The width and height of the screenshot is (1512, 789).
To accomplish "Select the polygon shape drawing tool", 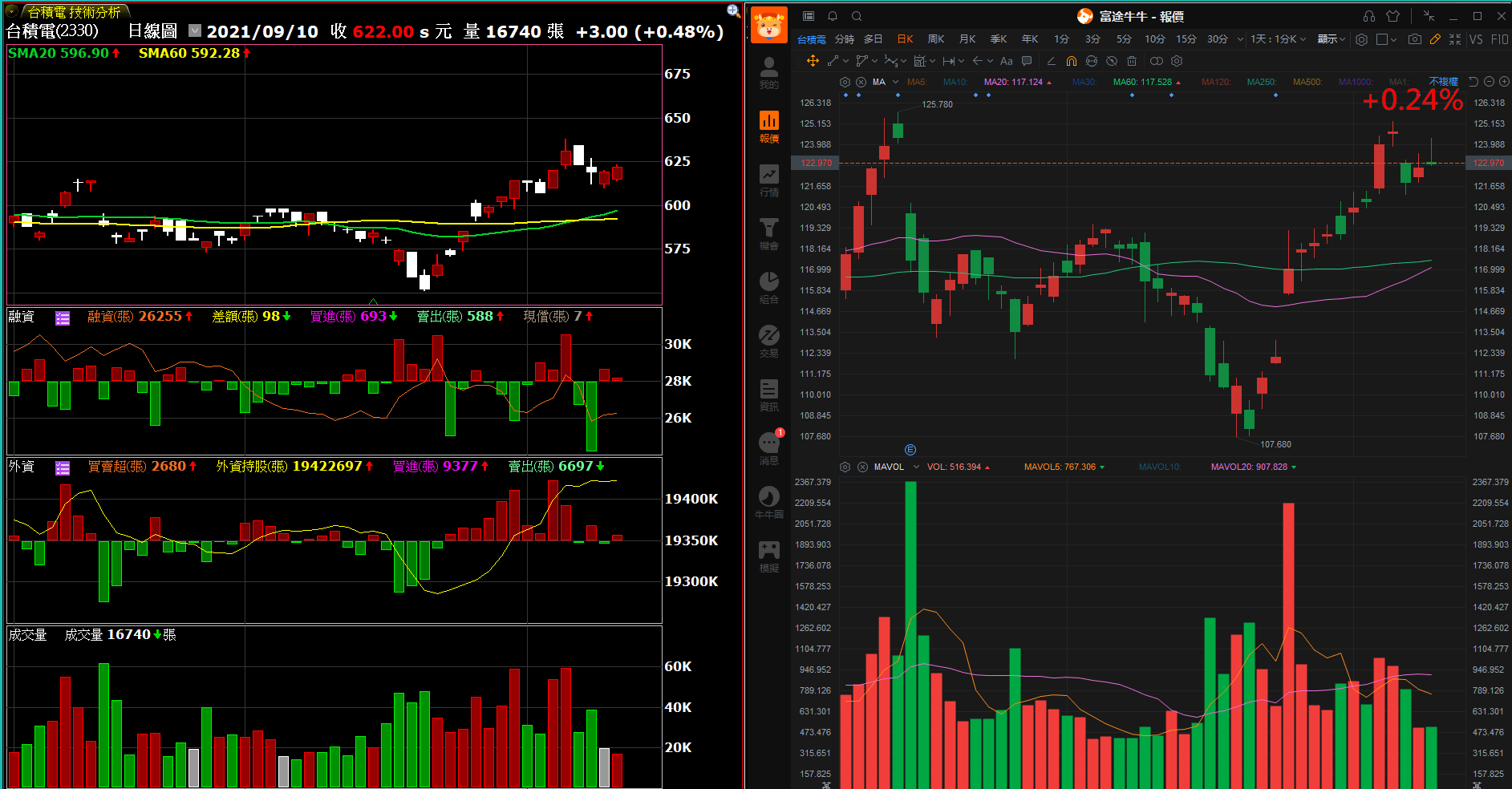I will tap(862, 61).
